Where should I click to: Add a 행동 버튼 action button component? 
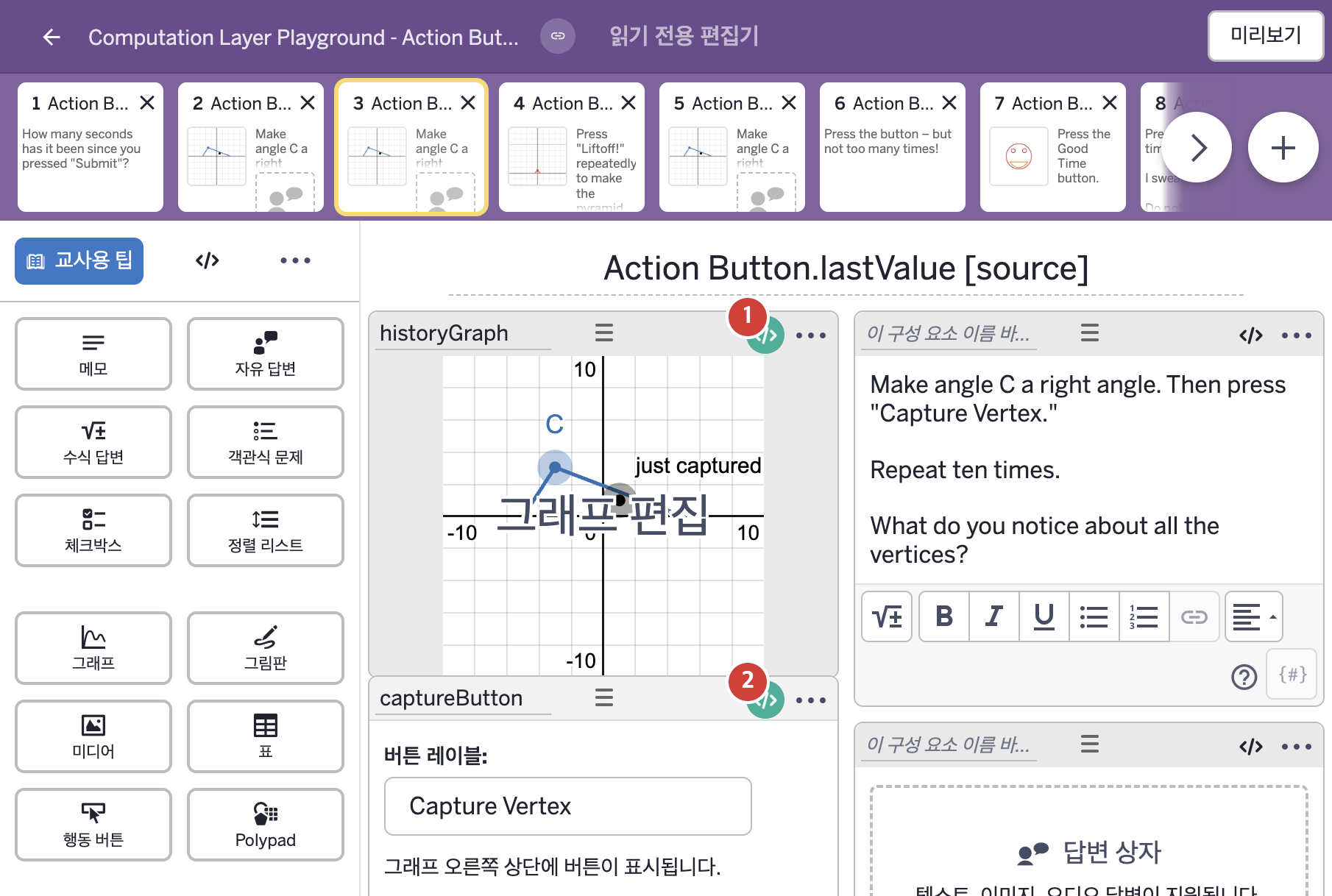coord(93,825)
